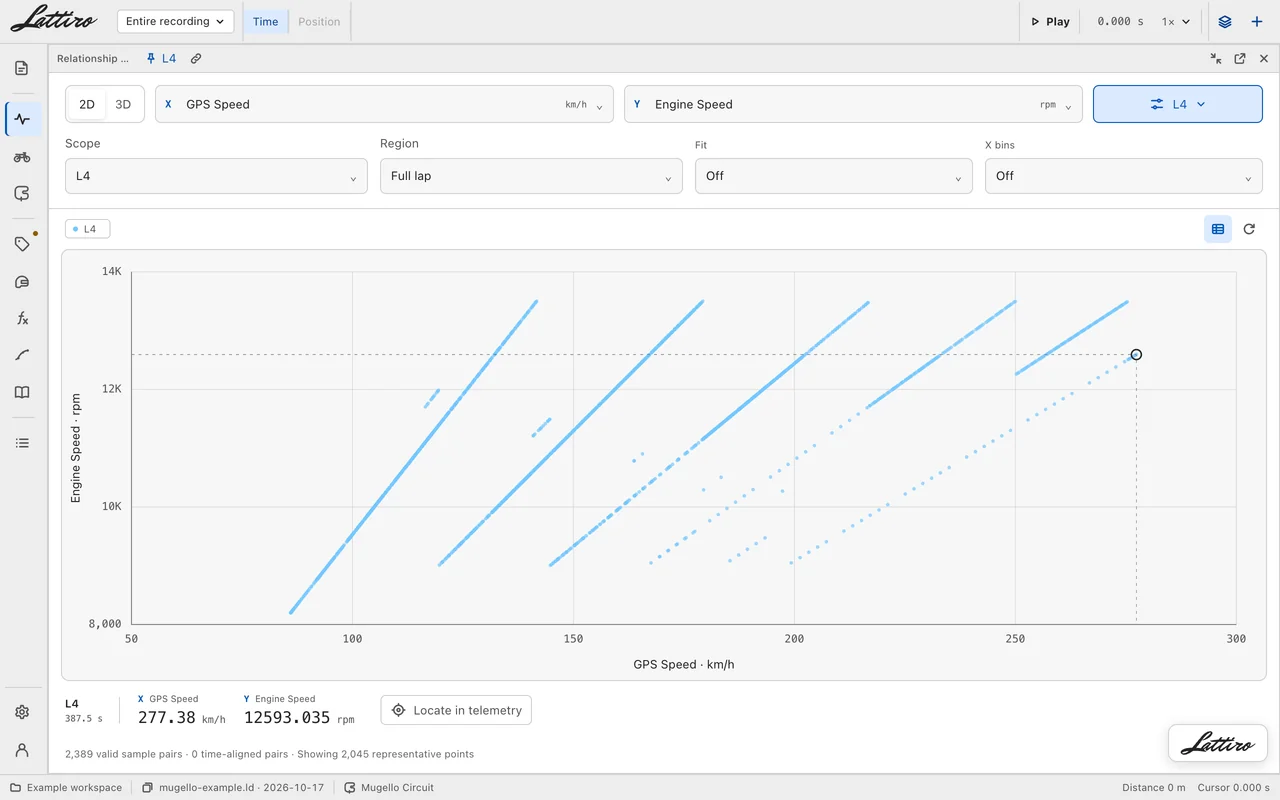
Task: Open the tags sidebar icon
Action: (x=22, y=244)
